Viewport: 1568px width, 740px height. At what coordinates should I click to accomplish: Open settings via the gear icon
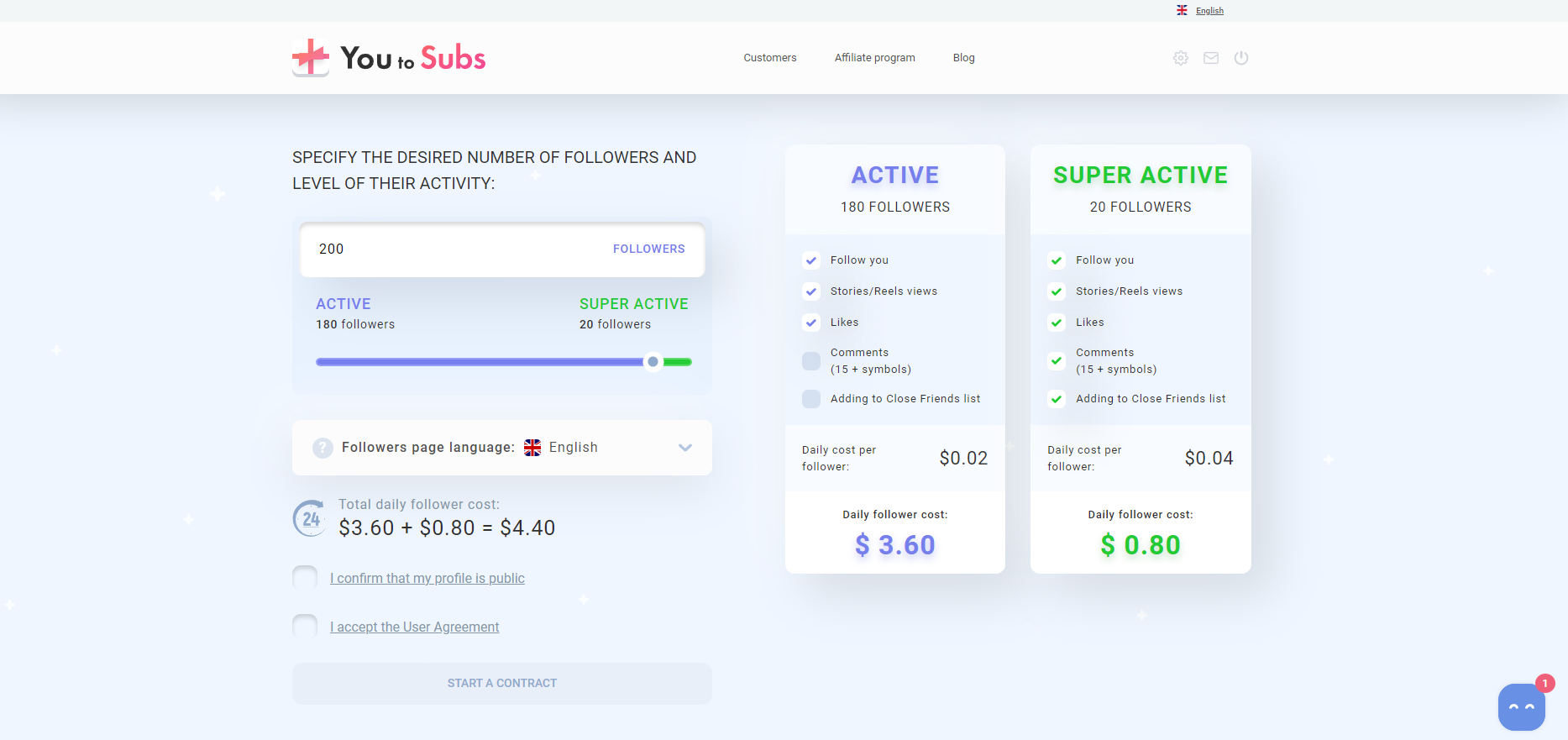coord(1181,58)
